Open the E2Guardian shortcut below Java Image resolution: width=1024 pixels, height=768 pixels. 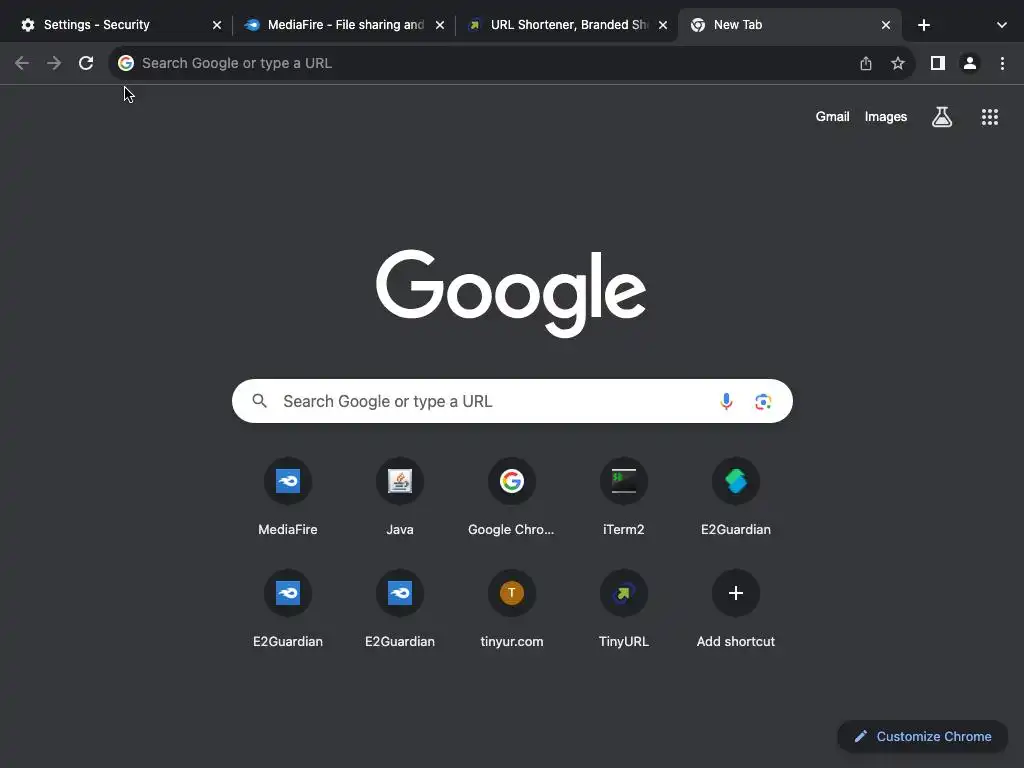click(400, 609)
